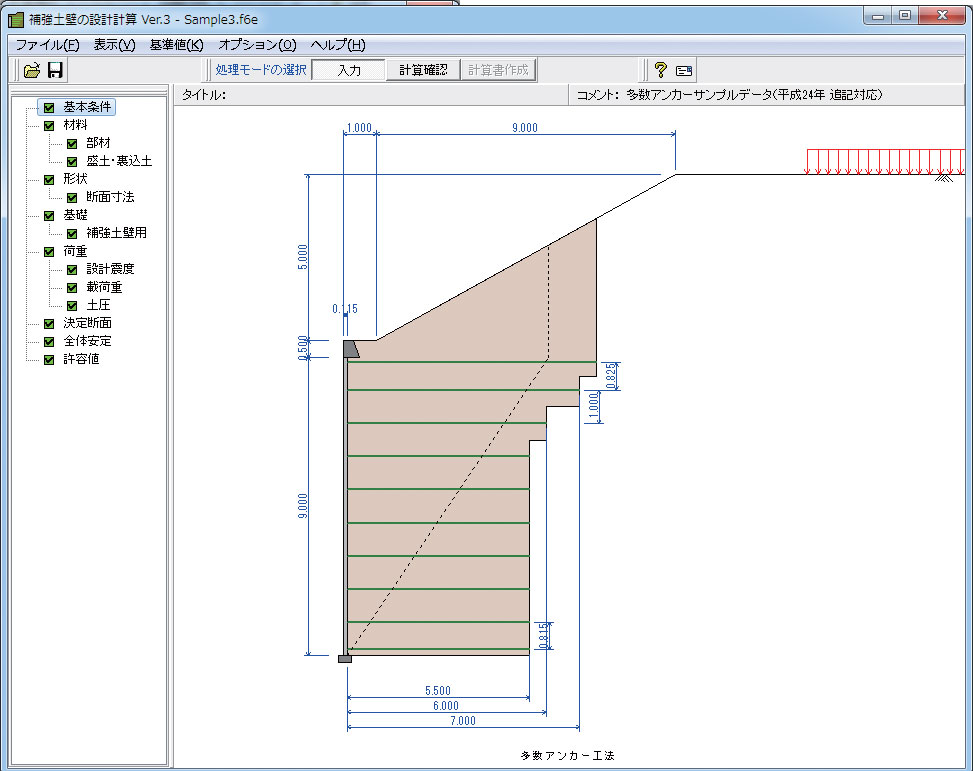Click the card icon next to the help icon
The image size is (973, 771).
pyautogui.click(x=684, y=71)
